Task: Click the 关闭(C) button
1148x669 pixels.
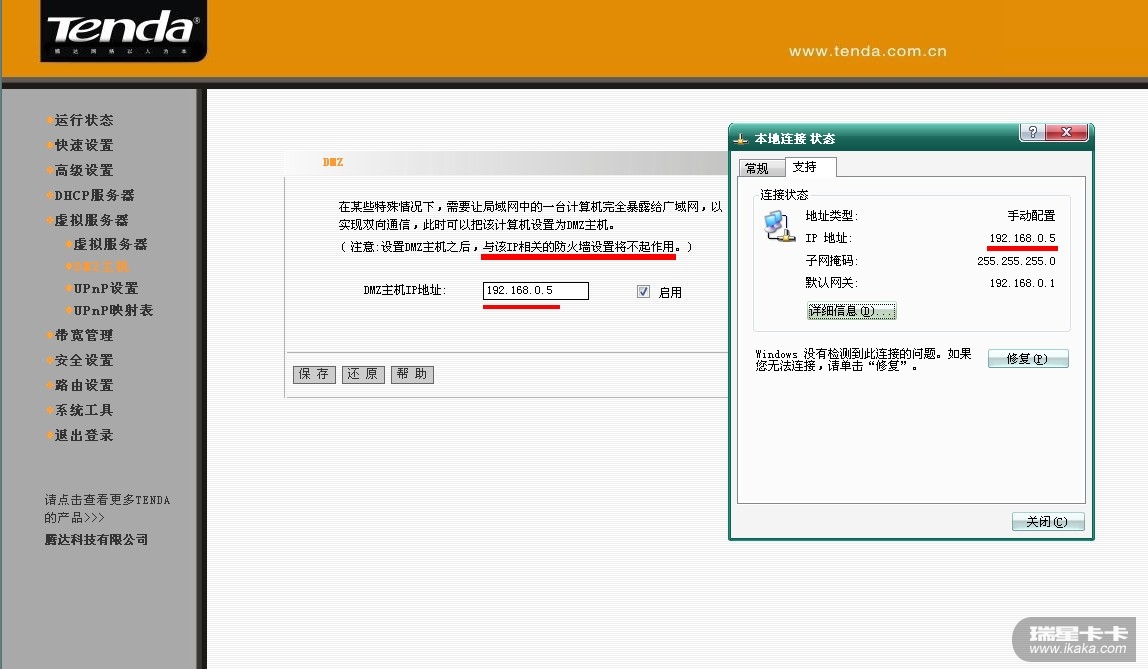Action: [x=1048, y=521]
